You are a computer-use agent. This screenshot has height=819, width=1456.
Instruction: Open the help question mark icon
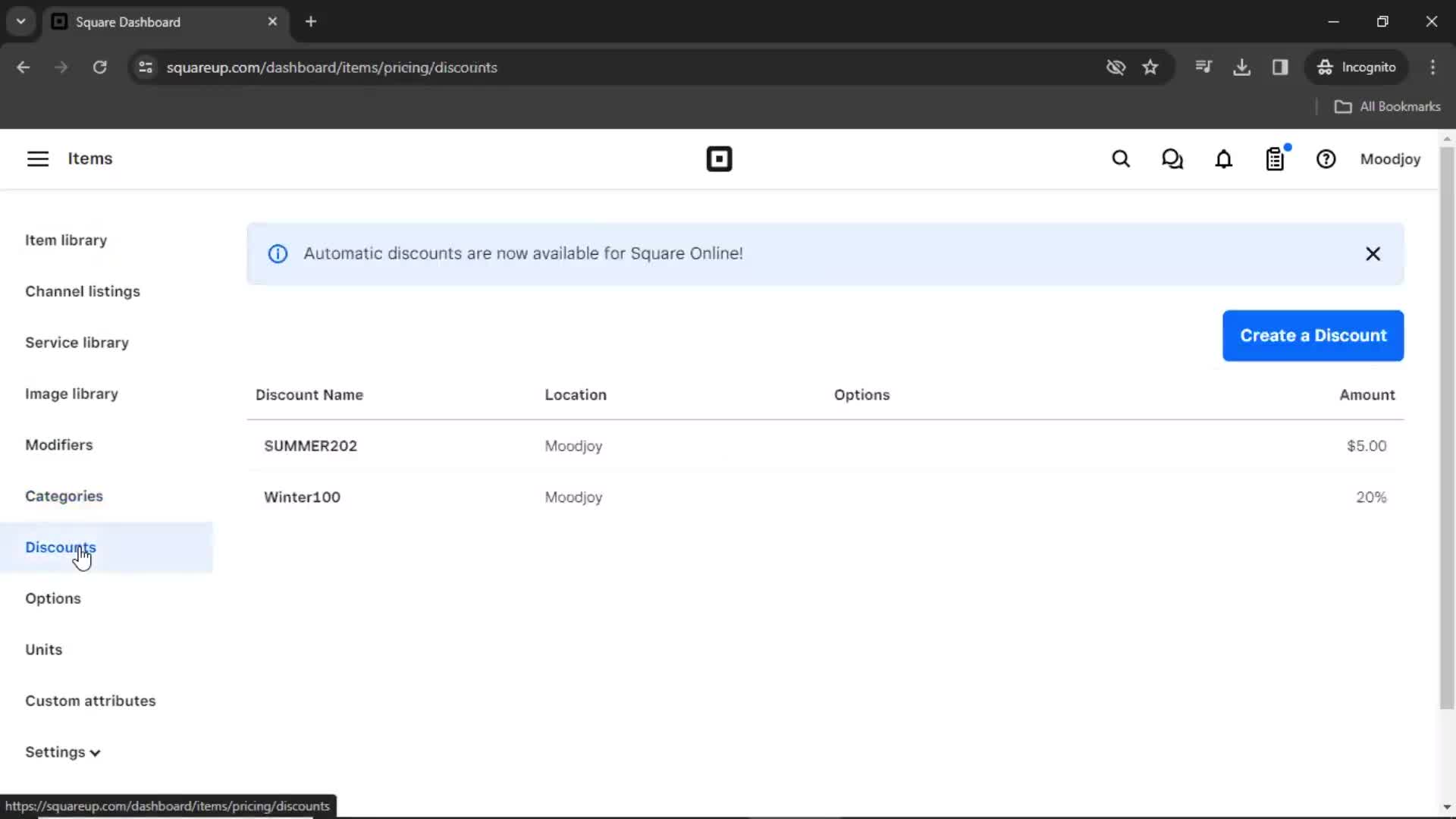[1326, 159]
